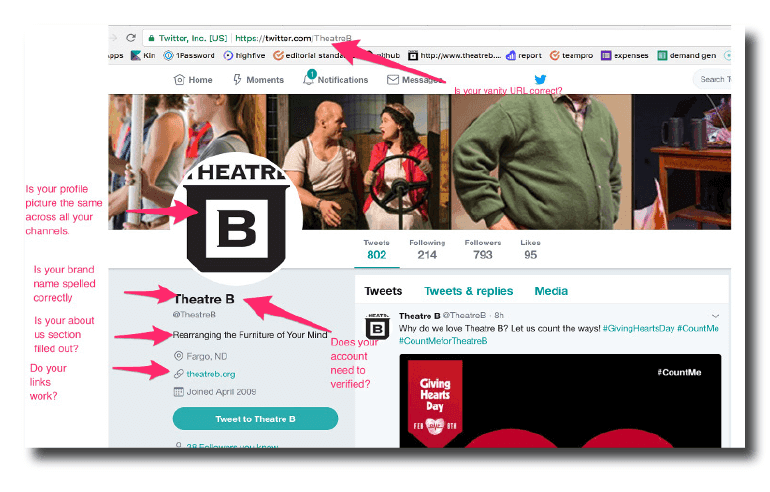
Task: Open tweet author name Theatre B
Action: [419, 316]
